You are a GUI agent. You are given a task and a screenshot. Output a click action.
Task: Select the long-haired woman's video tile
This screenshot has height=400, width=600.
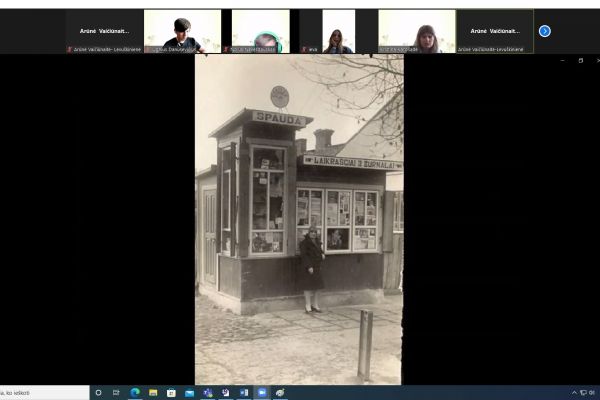click(417, 31)
